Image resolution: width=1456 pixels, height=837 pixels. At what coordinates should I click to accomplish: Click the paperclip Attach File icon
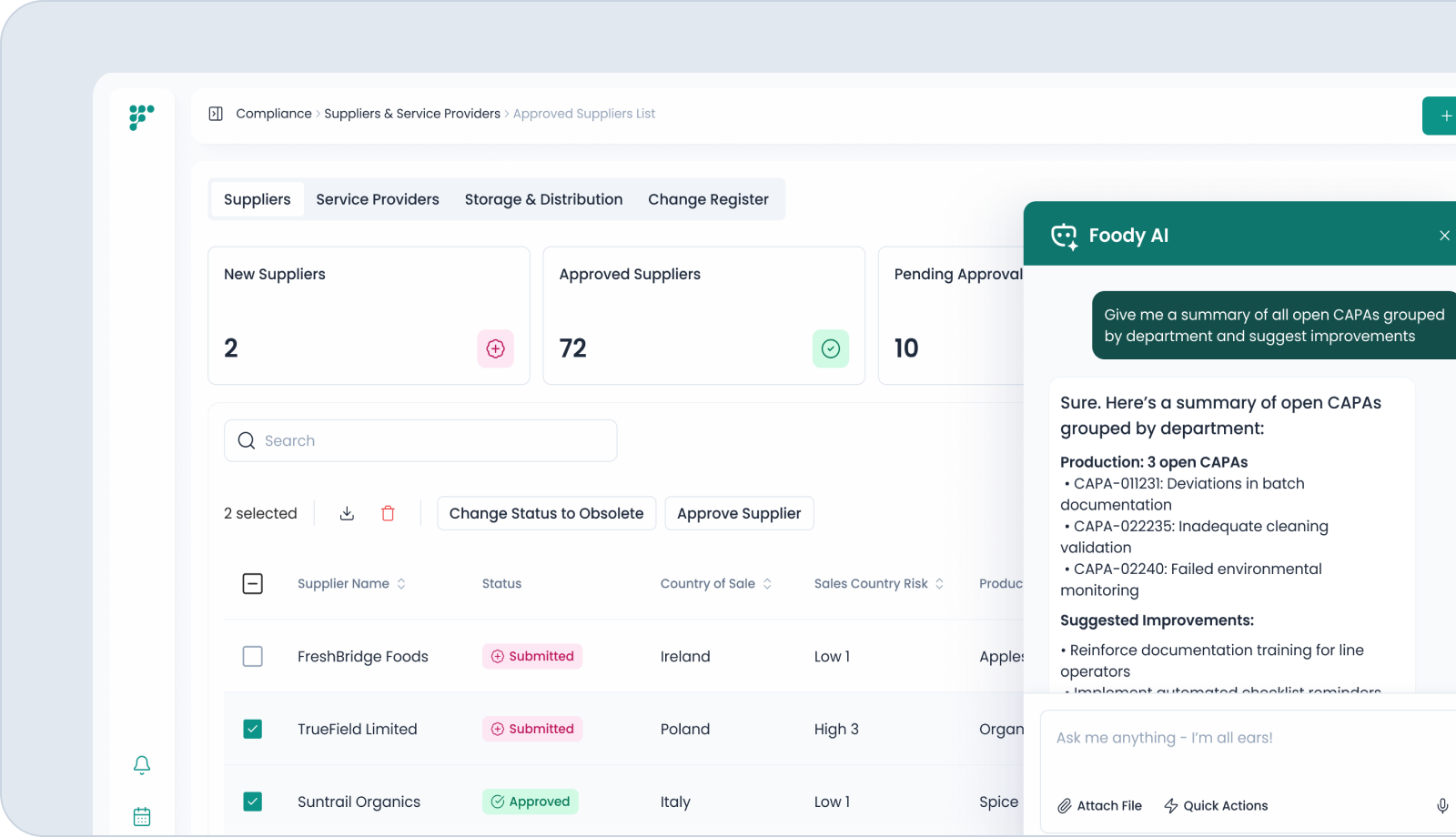point(1064,806)
